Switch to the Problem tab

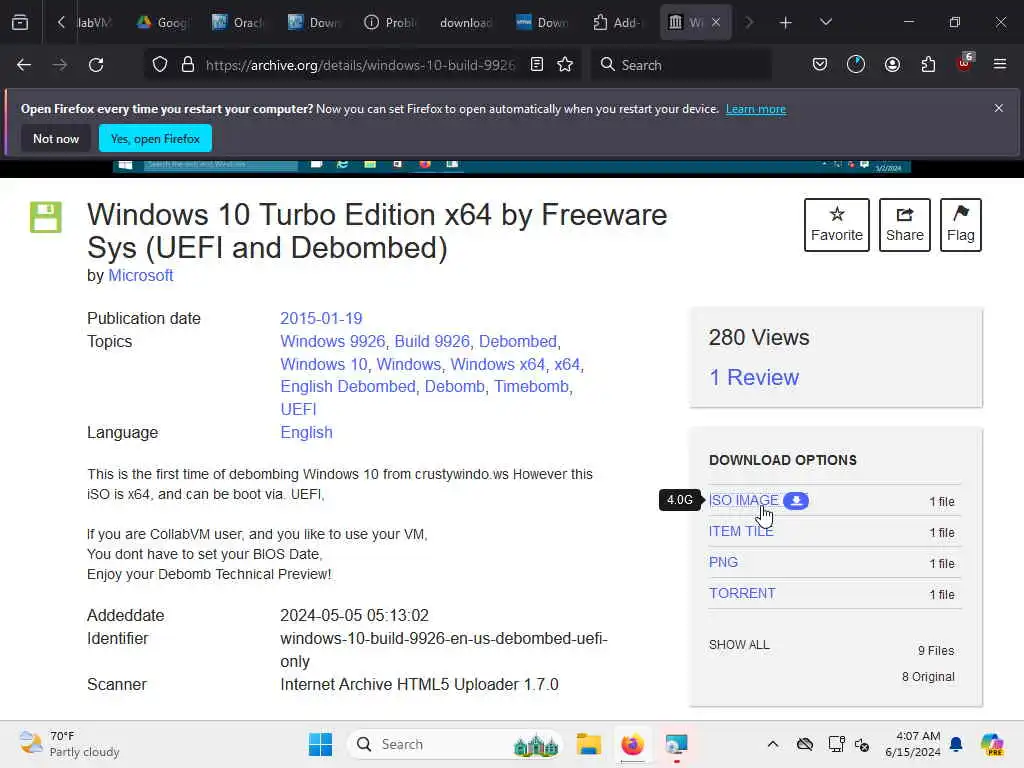coord(389,23)
